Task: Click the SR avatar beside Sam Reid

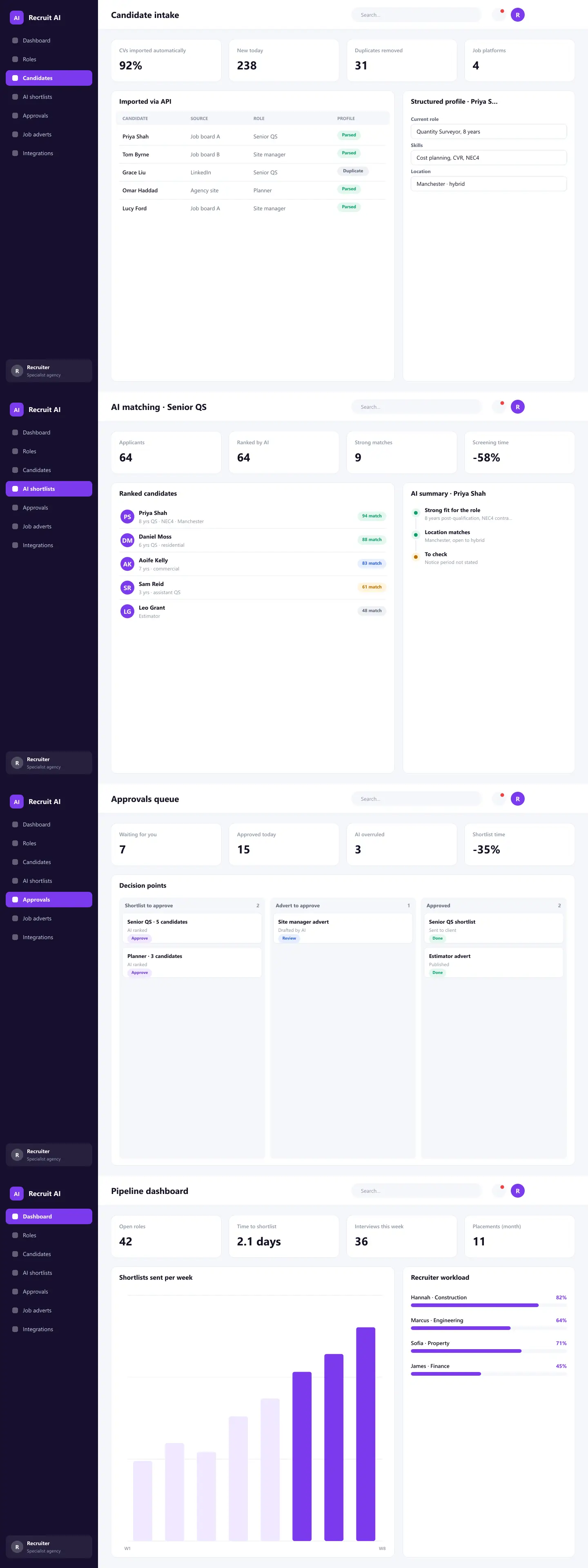Action: (x=127, y=588)
